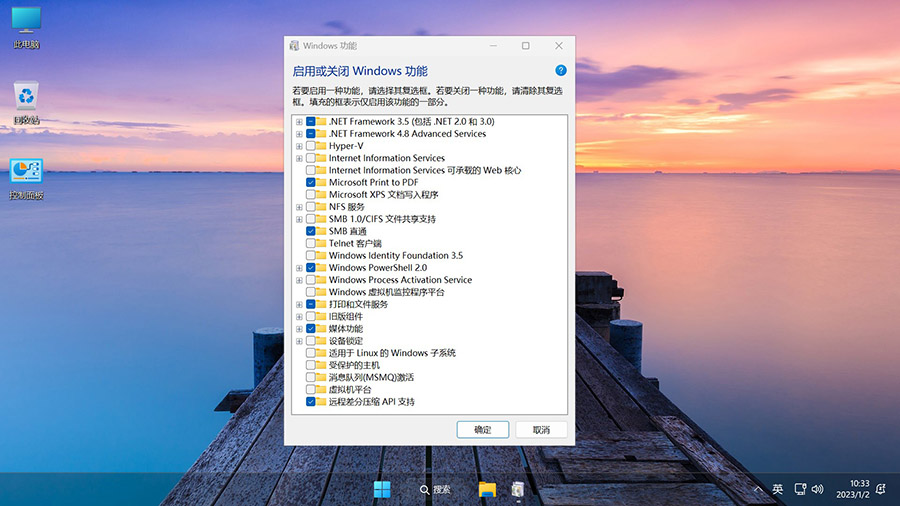Uncheck Microsoft Print to PDF
Screen dimensions: 900x506
[x=311, y=183]
